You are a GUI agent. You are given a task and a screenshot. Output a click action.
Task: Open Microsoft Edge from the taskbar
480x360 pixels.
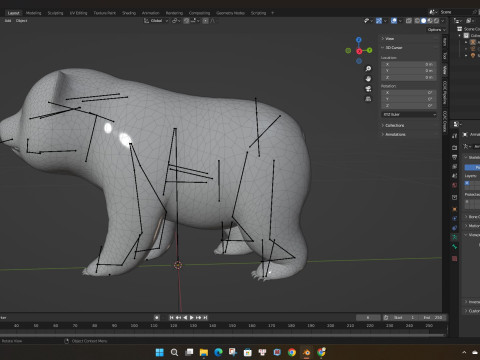[x=218, y=352]
